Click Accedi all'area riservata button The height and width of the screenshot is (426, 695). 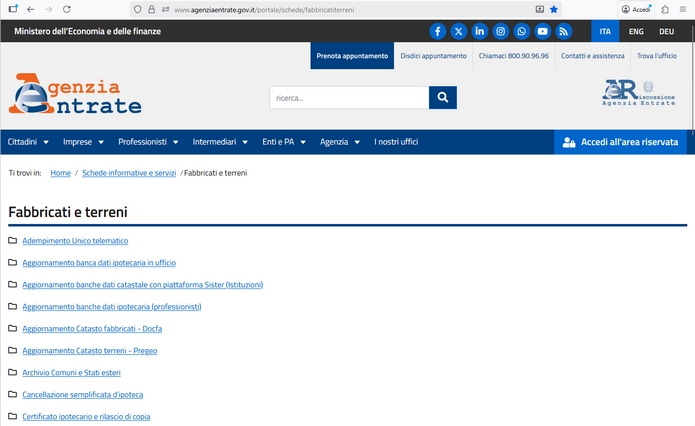pos(621,142)
